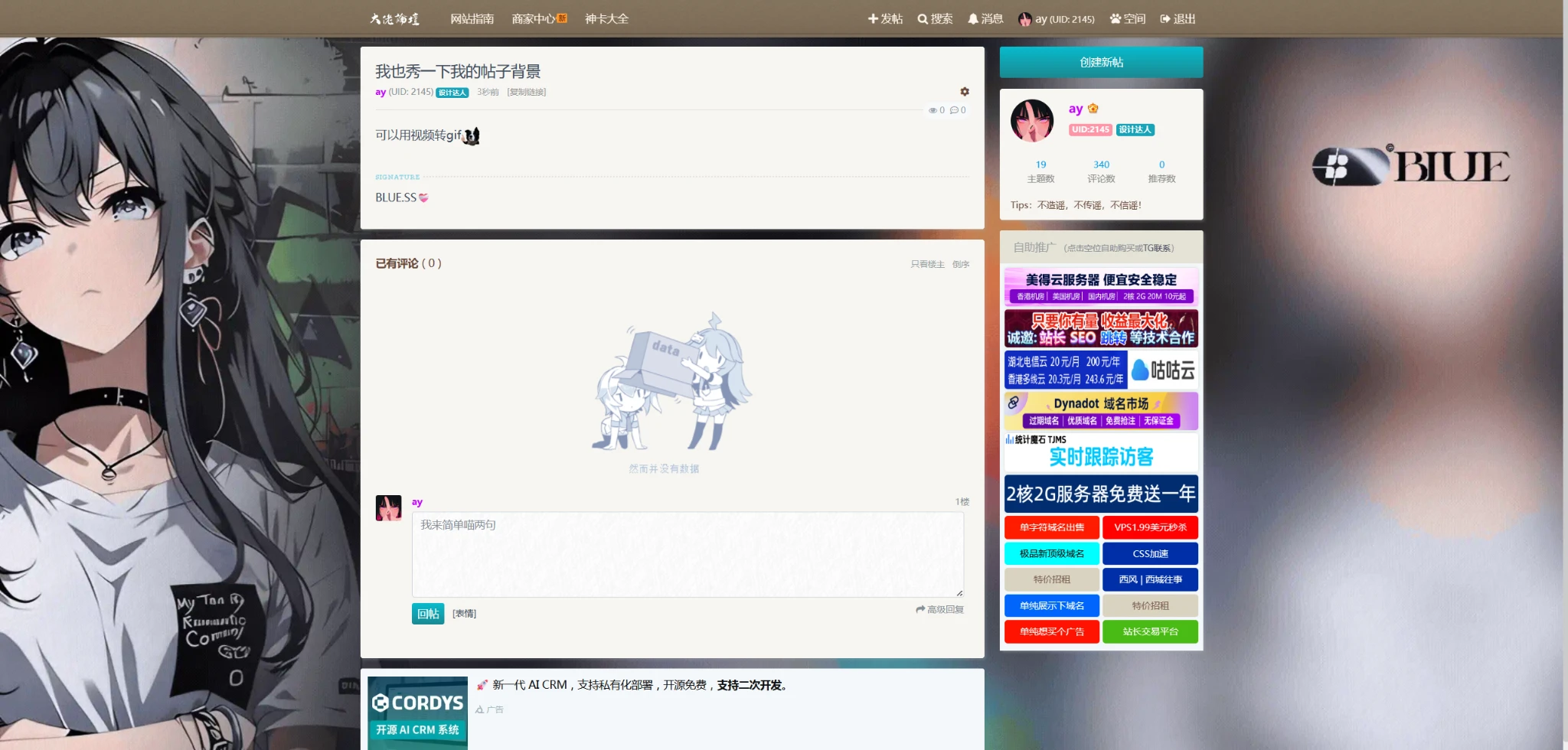Click ay user avatar in sidebar card

pos(1032,120)
